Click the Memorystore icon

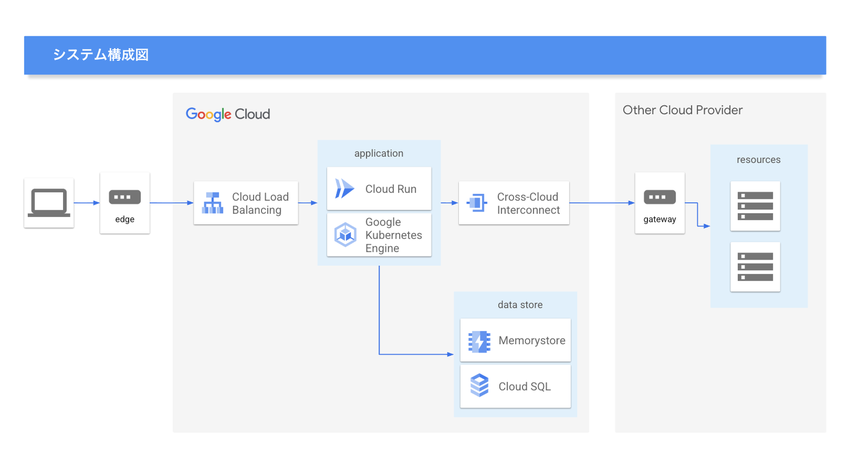click(x=479, y=341)
